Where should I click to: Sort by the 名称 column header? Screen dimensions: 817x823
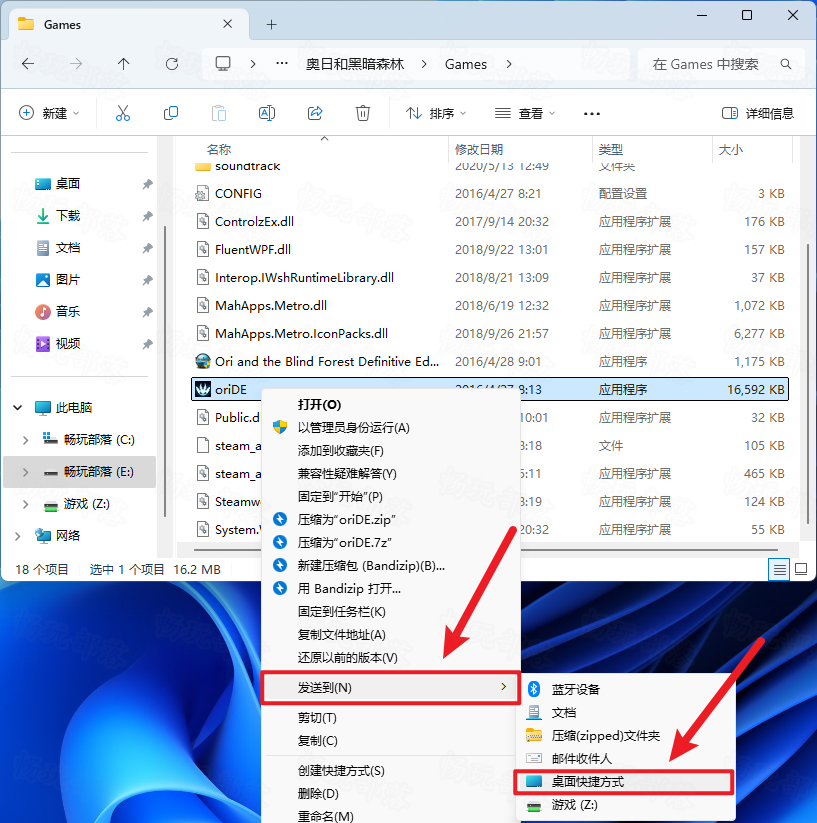(x=219, y=150)
